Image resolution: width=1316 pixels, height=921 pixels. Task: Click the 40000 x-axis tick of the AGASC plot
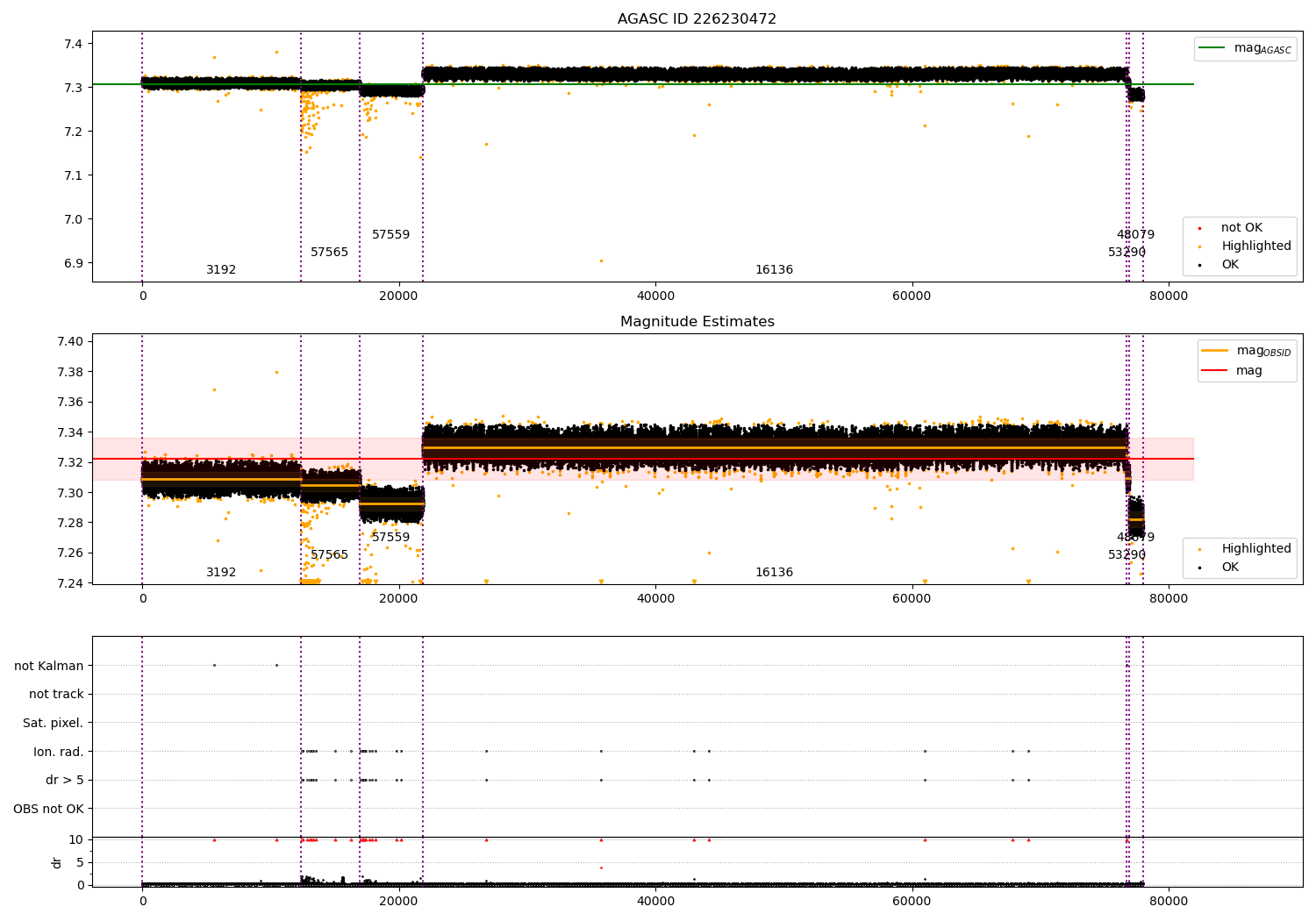coord(656,296)
